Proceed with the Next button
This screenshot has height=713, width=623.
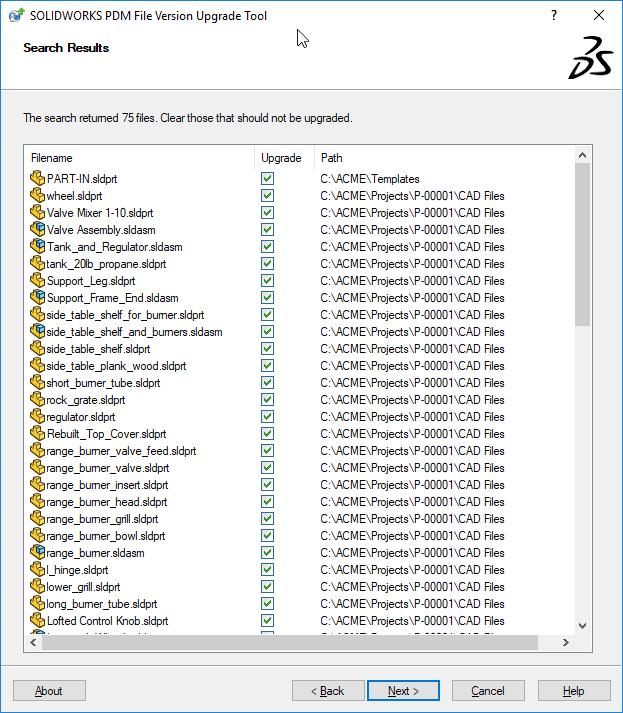403,691
